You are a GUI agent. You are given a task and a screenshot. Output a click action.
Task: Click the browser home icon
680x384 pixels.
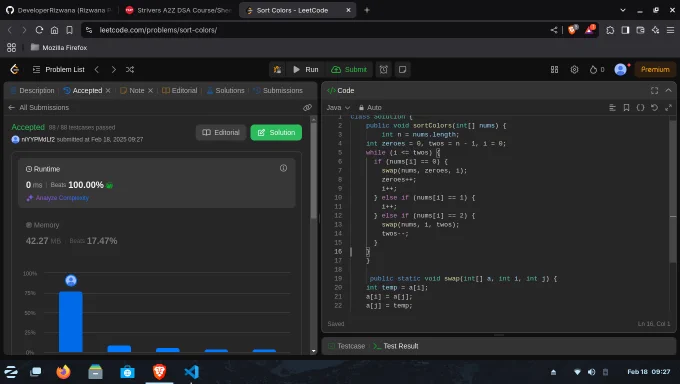pos(54,30)
